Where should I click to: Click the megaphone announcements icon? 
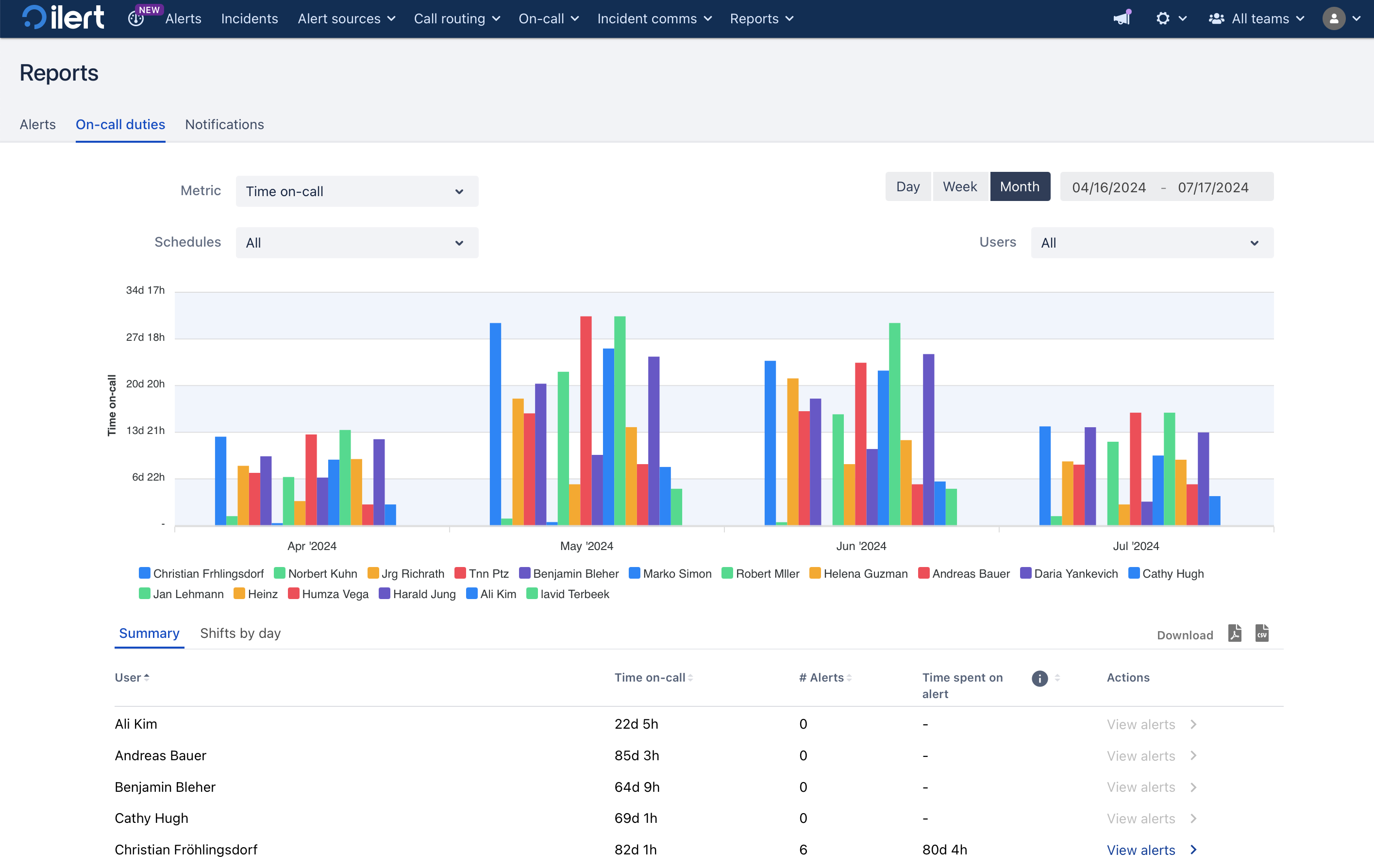click(x=1121, y=18)
